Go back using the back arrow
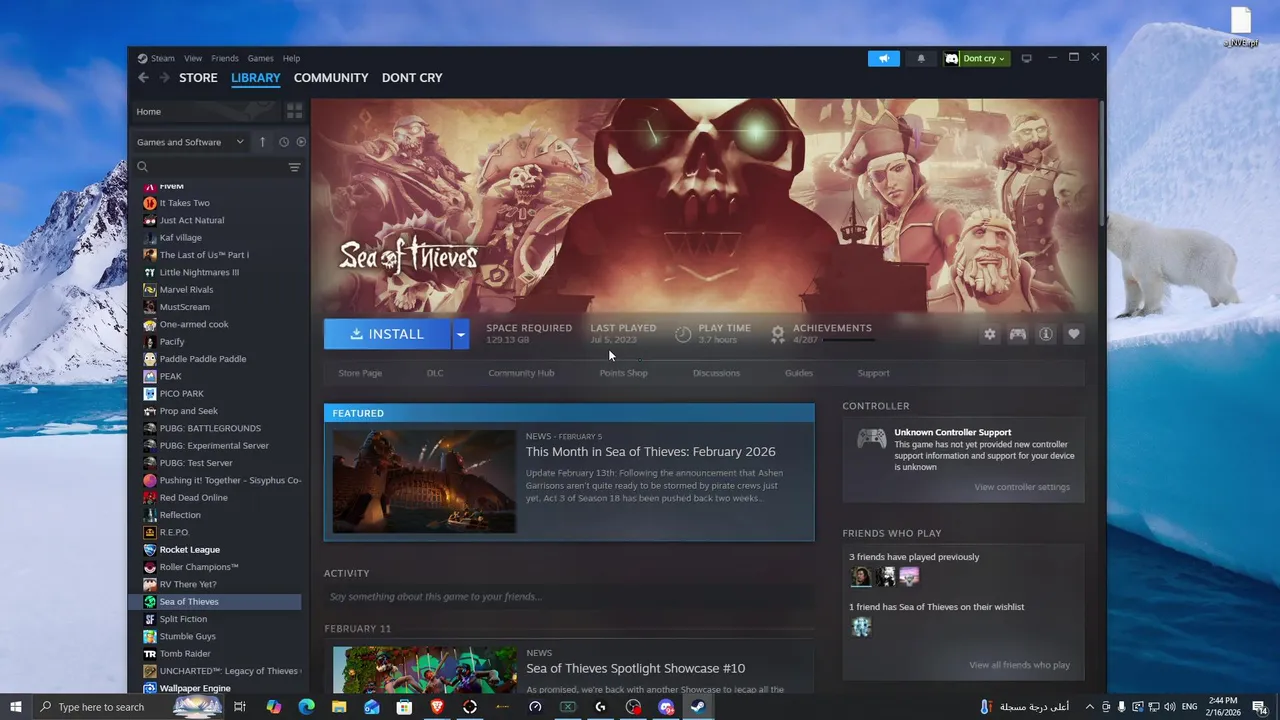Screen dimensions: 1280x720 click(x=143, y=78)
